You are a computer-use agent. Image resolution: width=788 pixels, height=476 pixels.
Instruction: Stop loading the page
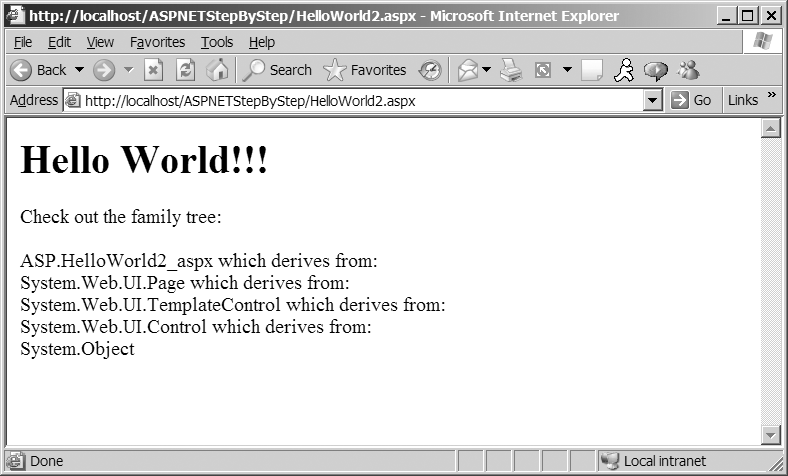[x=153, y=70]
